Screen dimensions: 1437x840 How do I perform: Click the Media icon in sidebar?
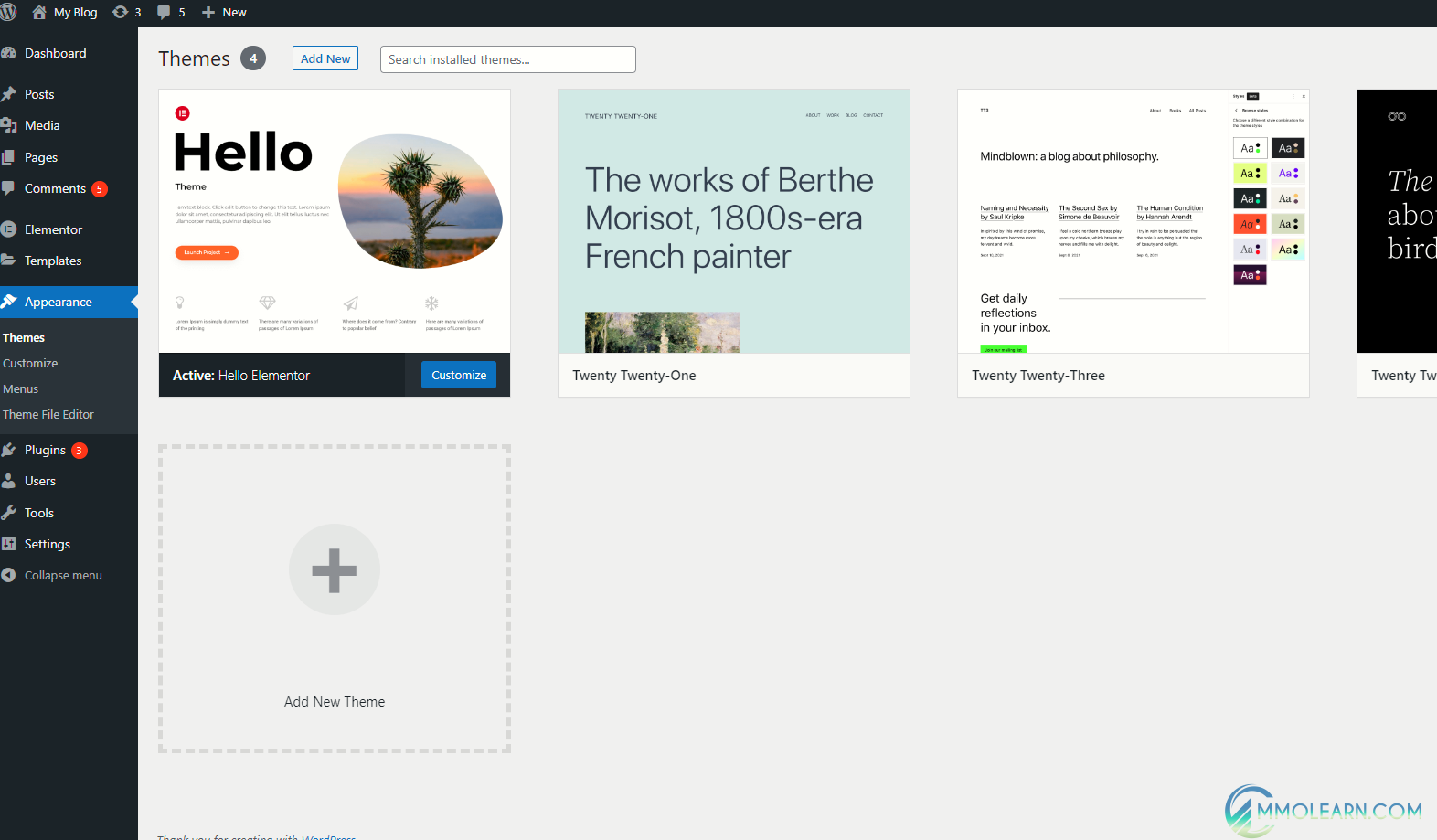click(x=8, y=125)
